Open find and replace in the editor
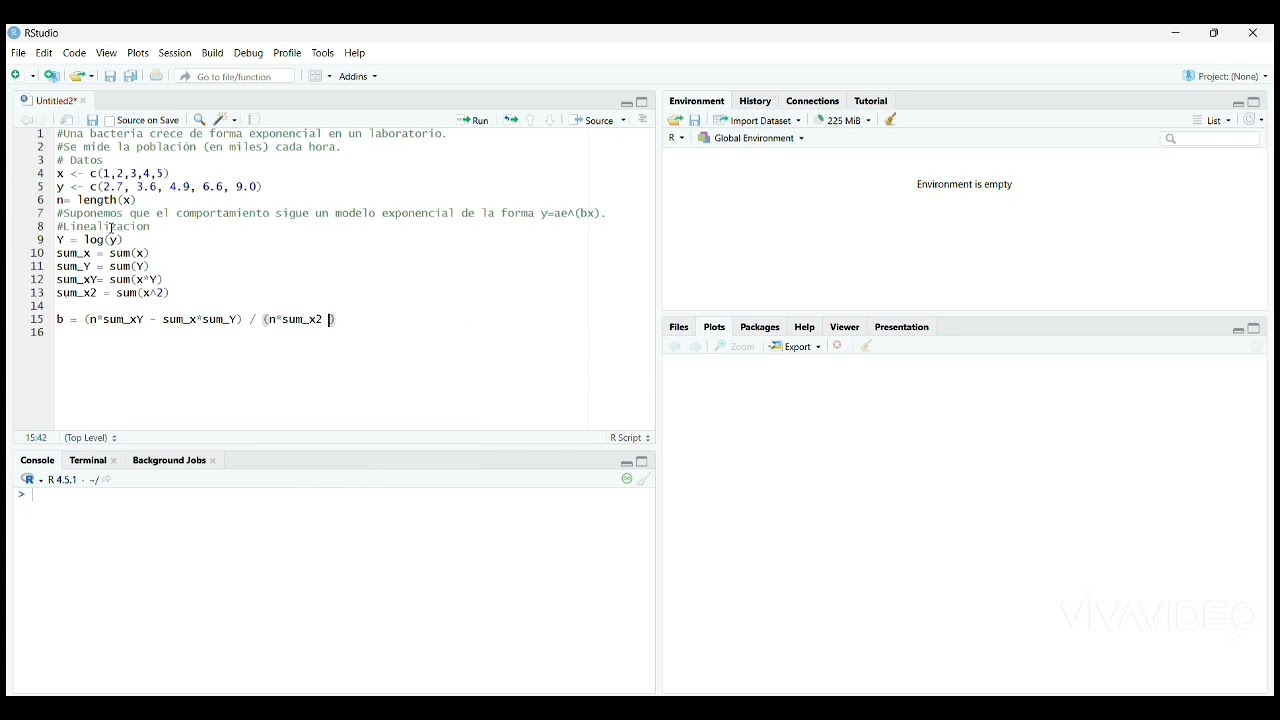 click(200, 120)
